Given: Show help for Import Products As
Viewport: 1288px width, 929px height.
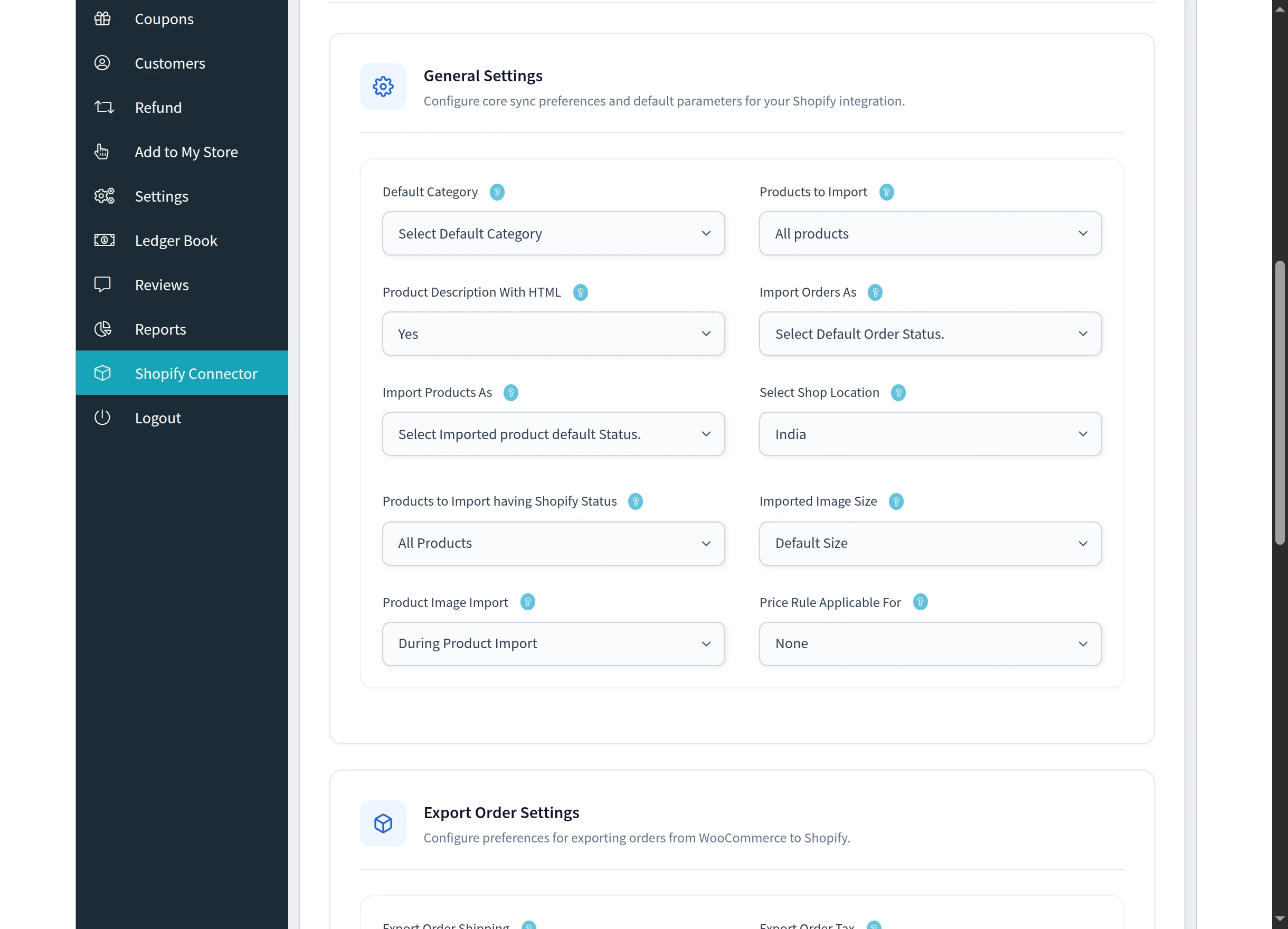Looking at the screenshot, I should (x=511, y=393).
